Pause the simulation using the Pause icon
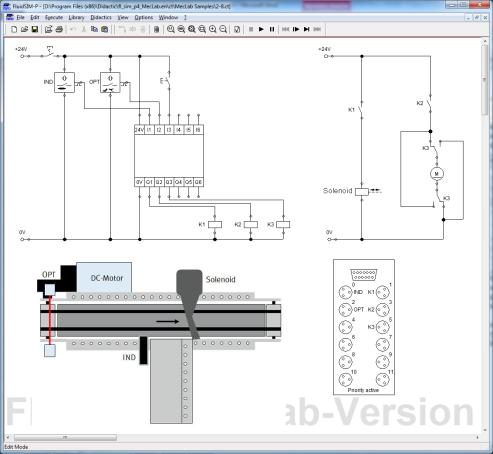 tap(272, 29)
